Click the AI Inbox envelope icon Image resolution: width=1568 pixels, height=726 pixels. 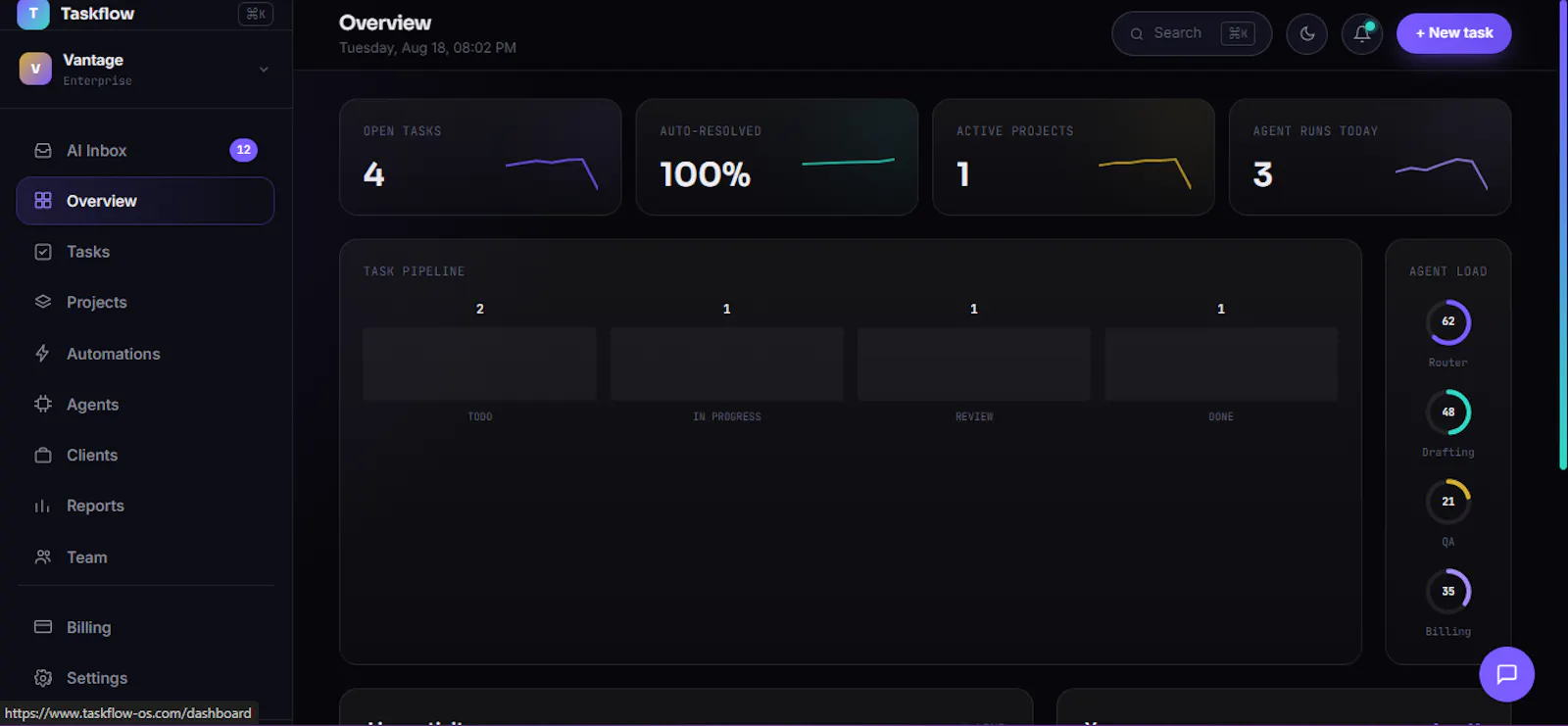pyautogui.click(x=43, y=150)
